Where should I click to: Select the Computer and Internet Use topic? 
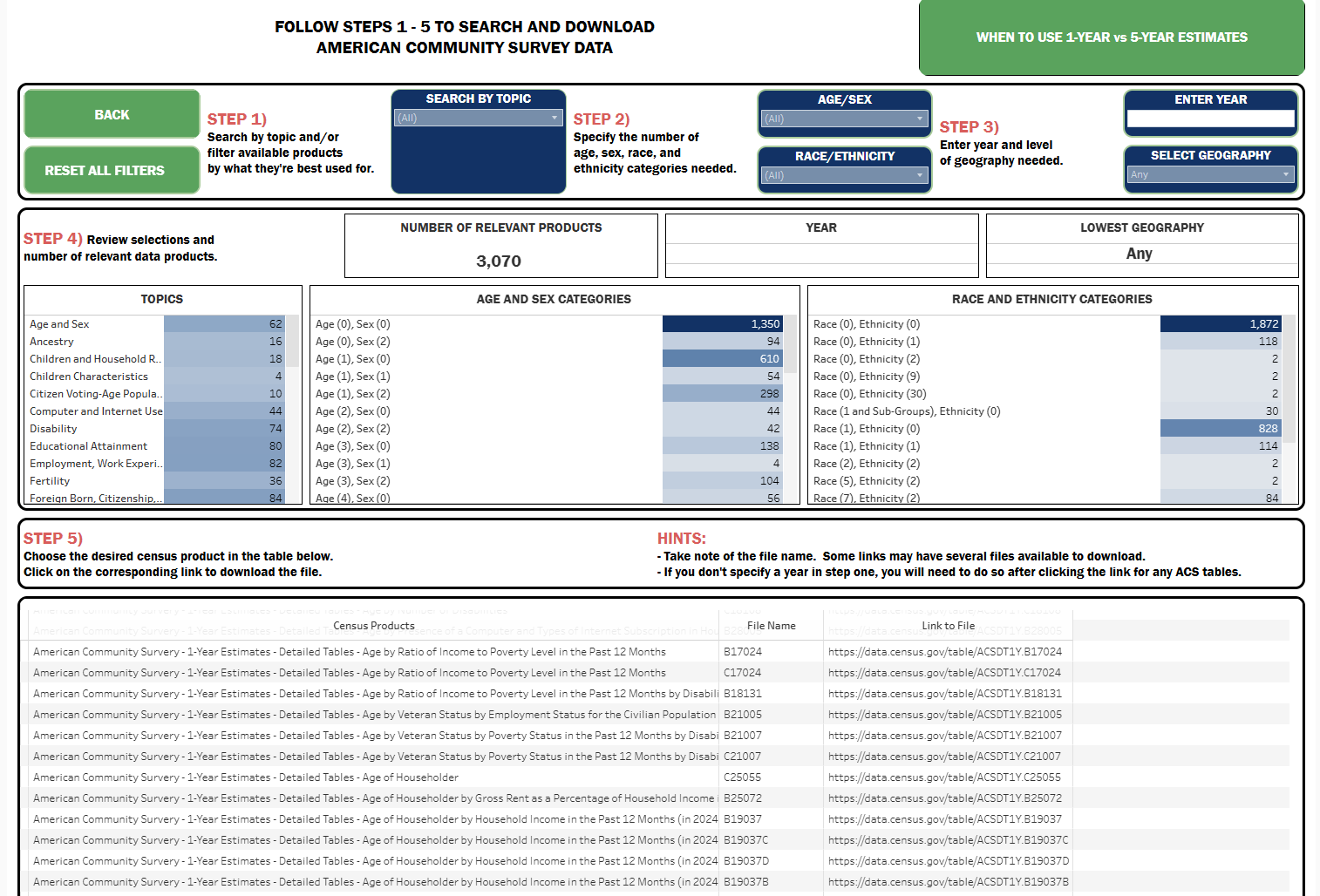pyautogui.click(x=157, y=411)
